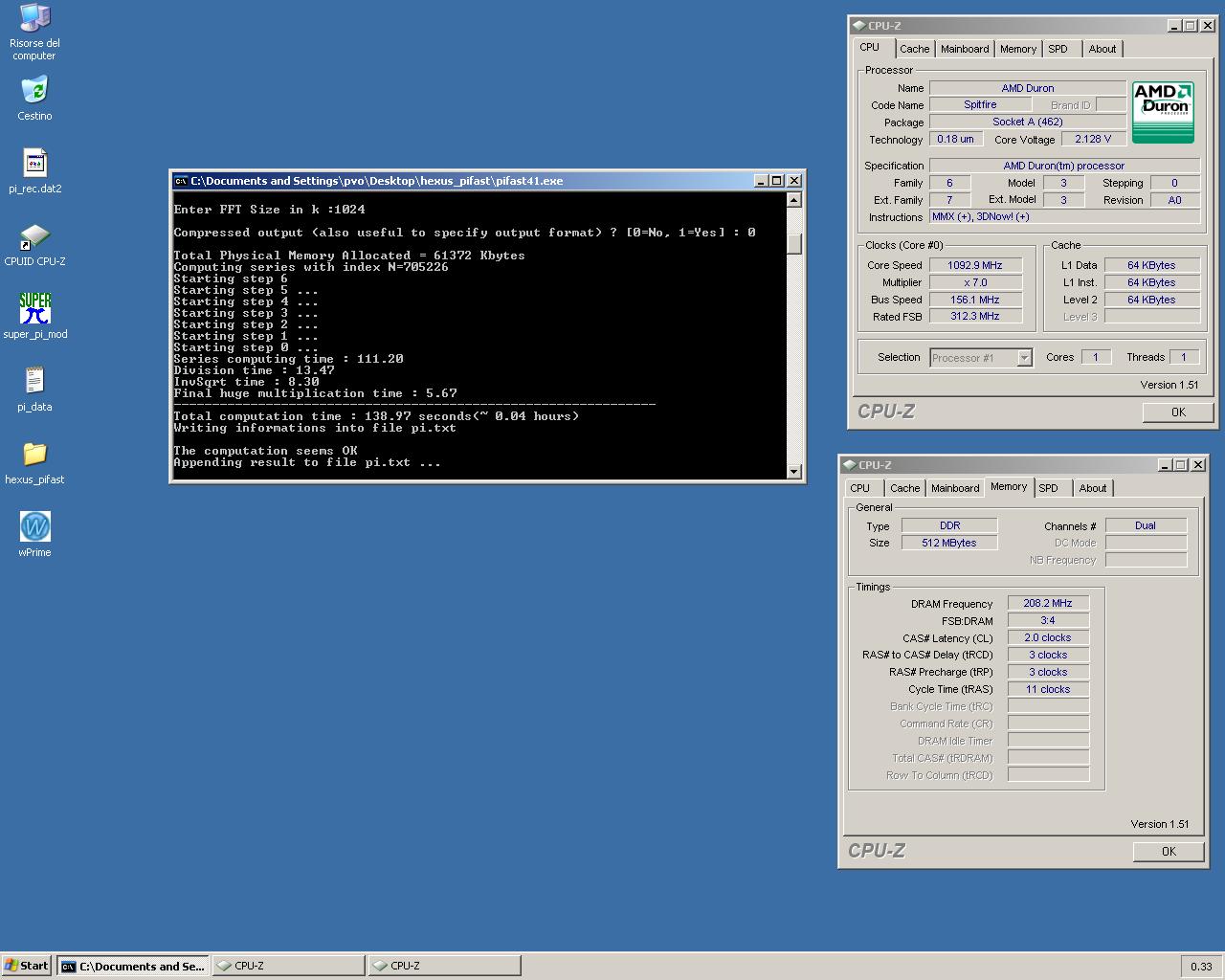This screenshot has height=980, width=1225.
Task: Click the DRAM Frequency 208.2 MHz value
Action: 1048,604
